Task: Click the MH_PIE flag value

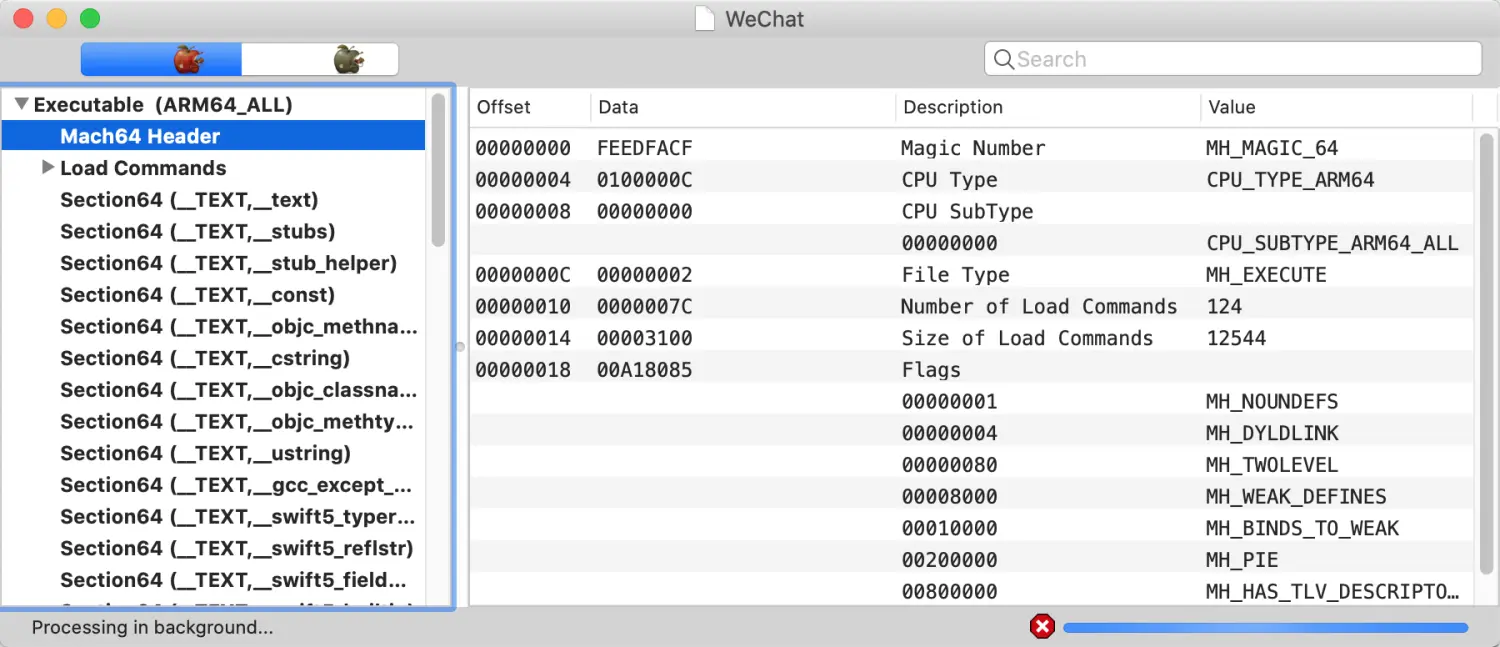Action: 1242,560
